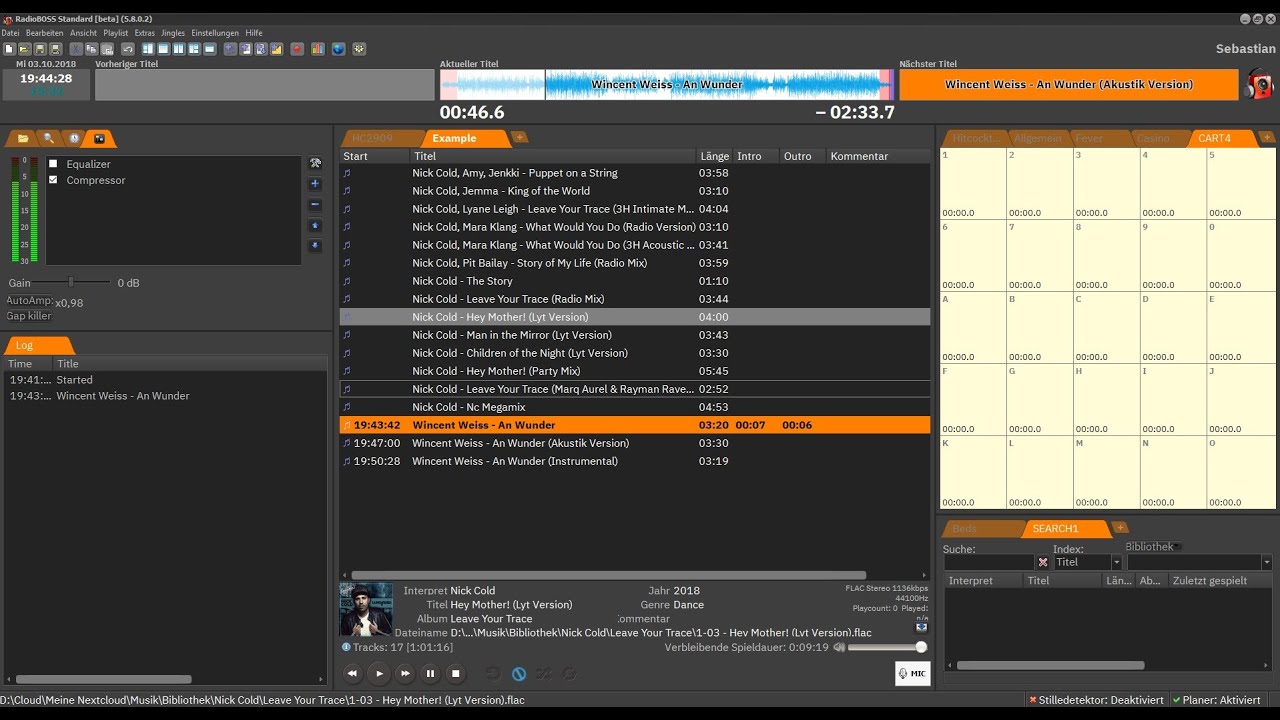The image size is (1280, 720).
Task: Open the Datei menu
Action: (10, 33)
